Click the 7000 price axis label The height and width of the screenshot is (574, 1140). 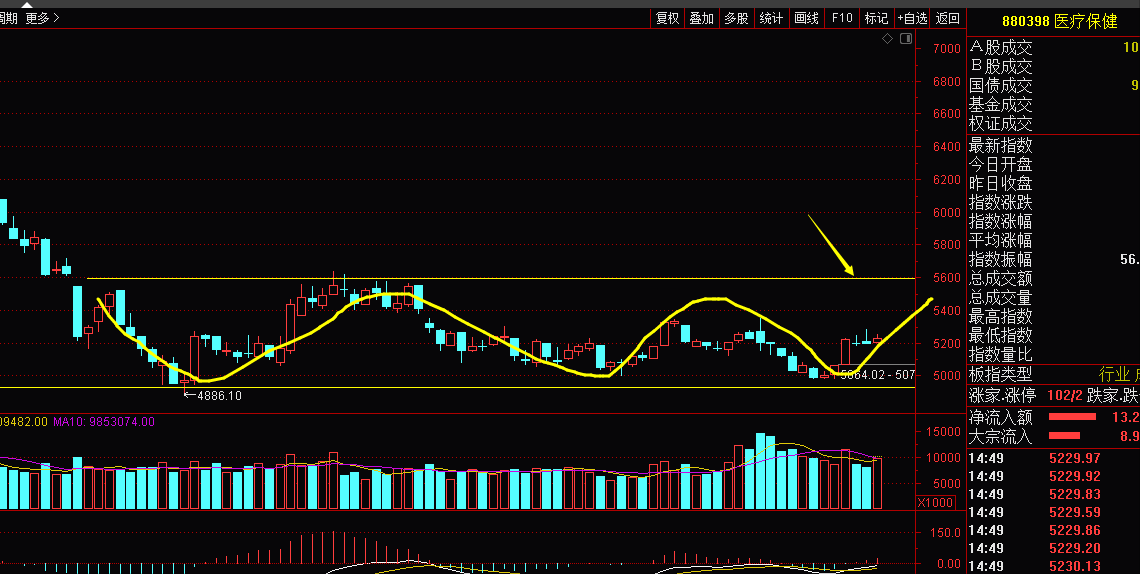click(x=947, y=49)
